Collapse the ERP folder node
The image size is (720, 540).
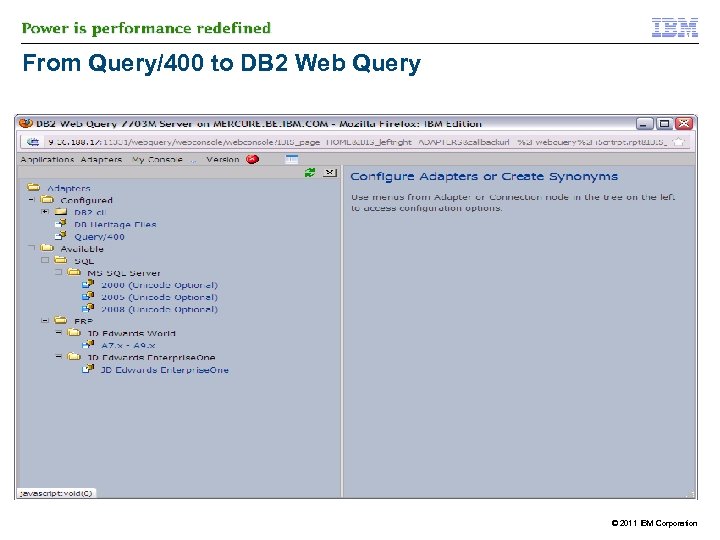45,321
